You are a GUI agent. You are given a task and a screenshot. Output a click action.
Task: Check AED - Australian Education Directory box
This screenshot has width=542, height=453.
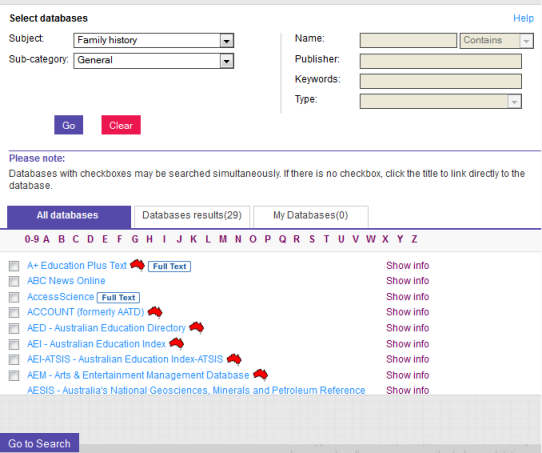point(14,328)
